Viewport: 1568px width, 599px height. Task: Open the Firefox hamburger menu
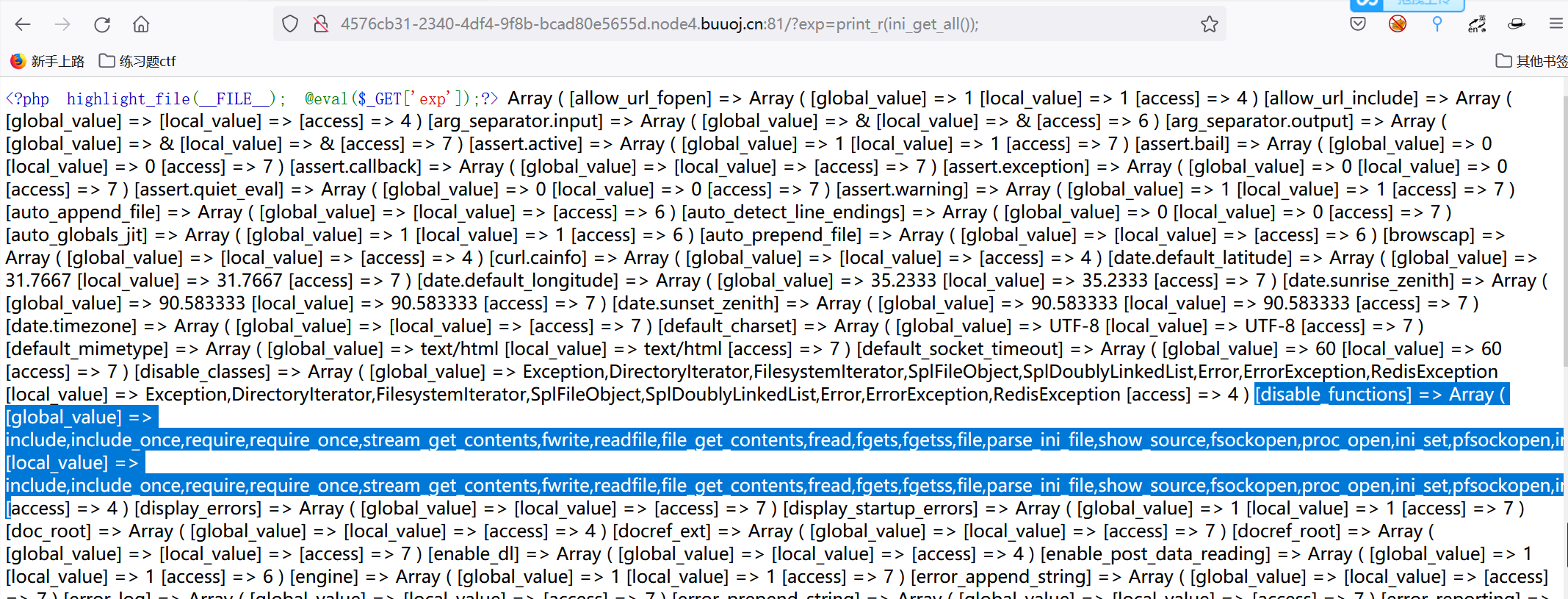(x=1556, y=24)
